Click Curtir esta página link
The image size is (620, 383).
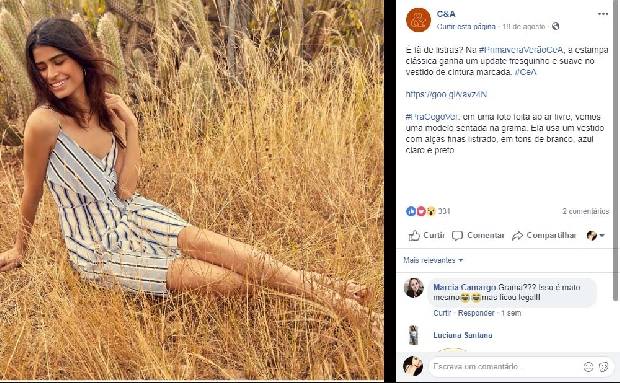(466, 26)
